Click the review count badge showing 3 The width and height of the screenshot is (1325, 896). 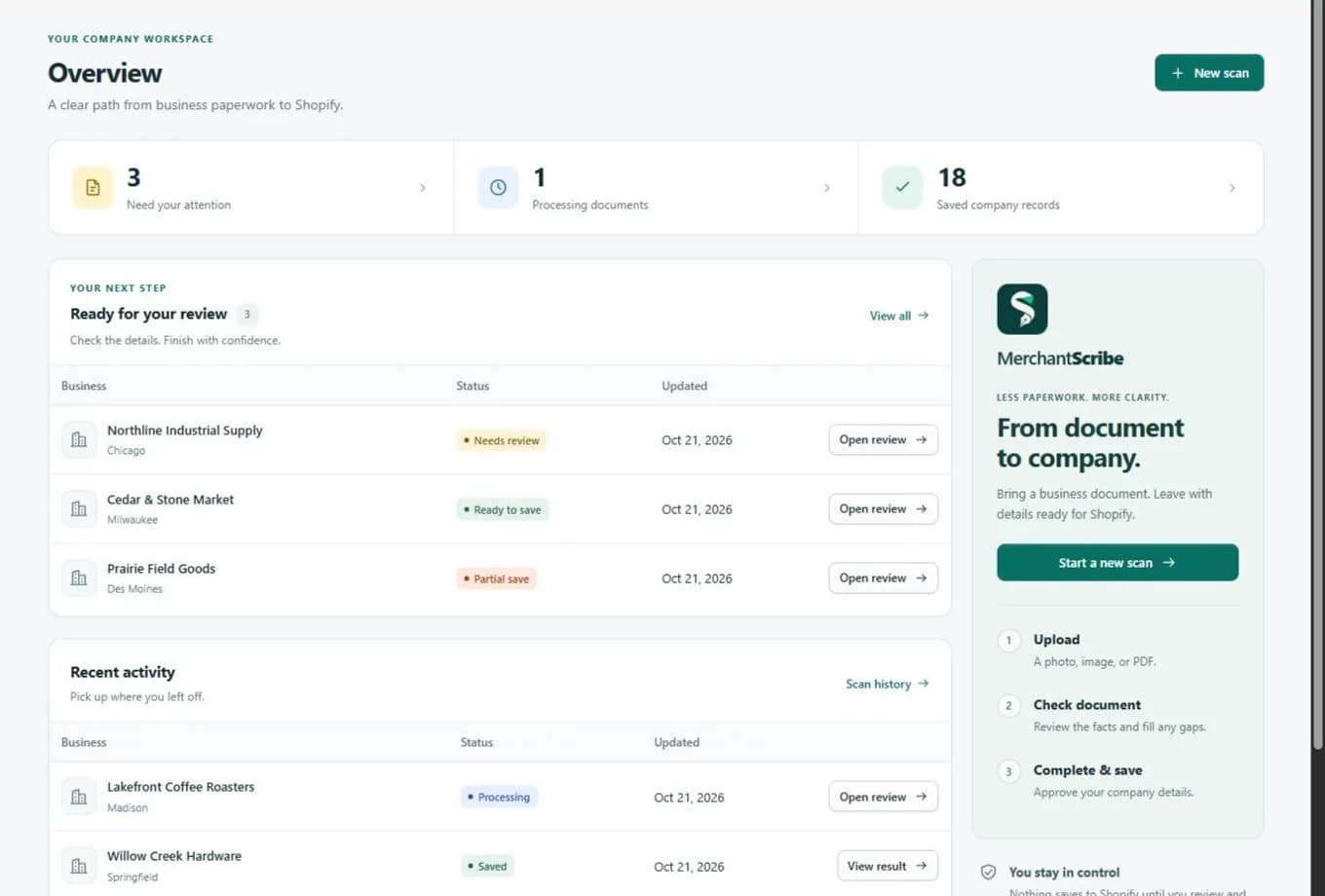coord(247,315)
